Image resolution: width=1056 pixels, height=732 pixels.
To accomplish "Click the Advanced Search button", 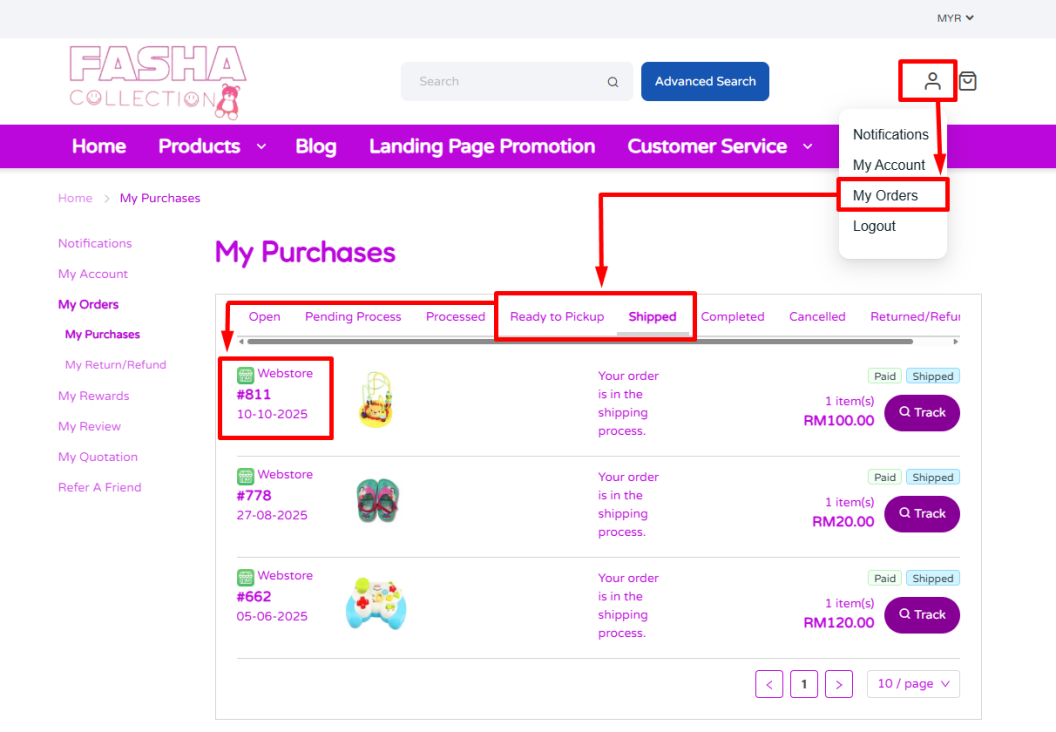I will coord(705,81).
